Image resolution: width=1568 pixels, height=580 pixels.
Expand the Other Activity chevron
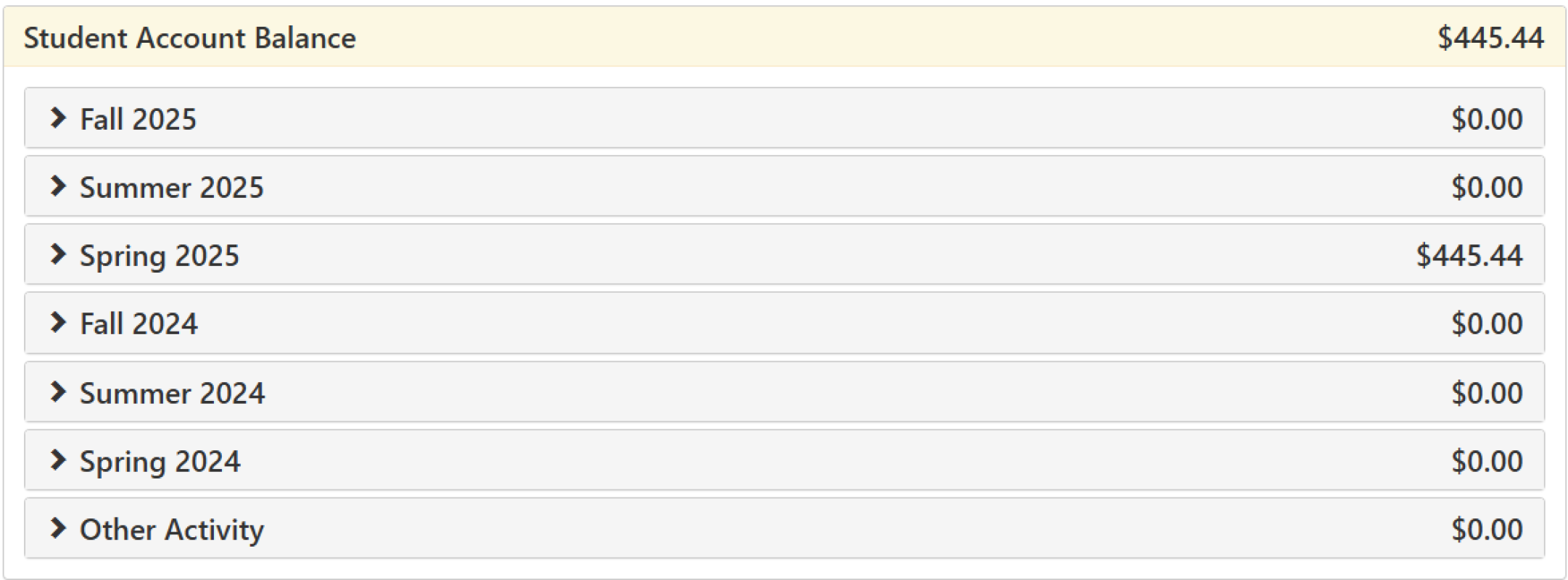[x=58, y=529]
